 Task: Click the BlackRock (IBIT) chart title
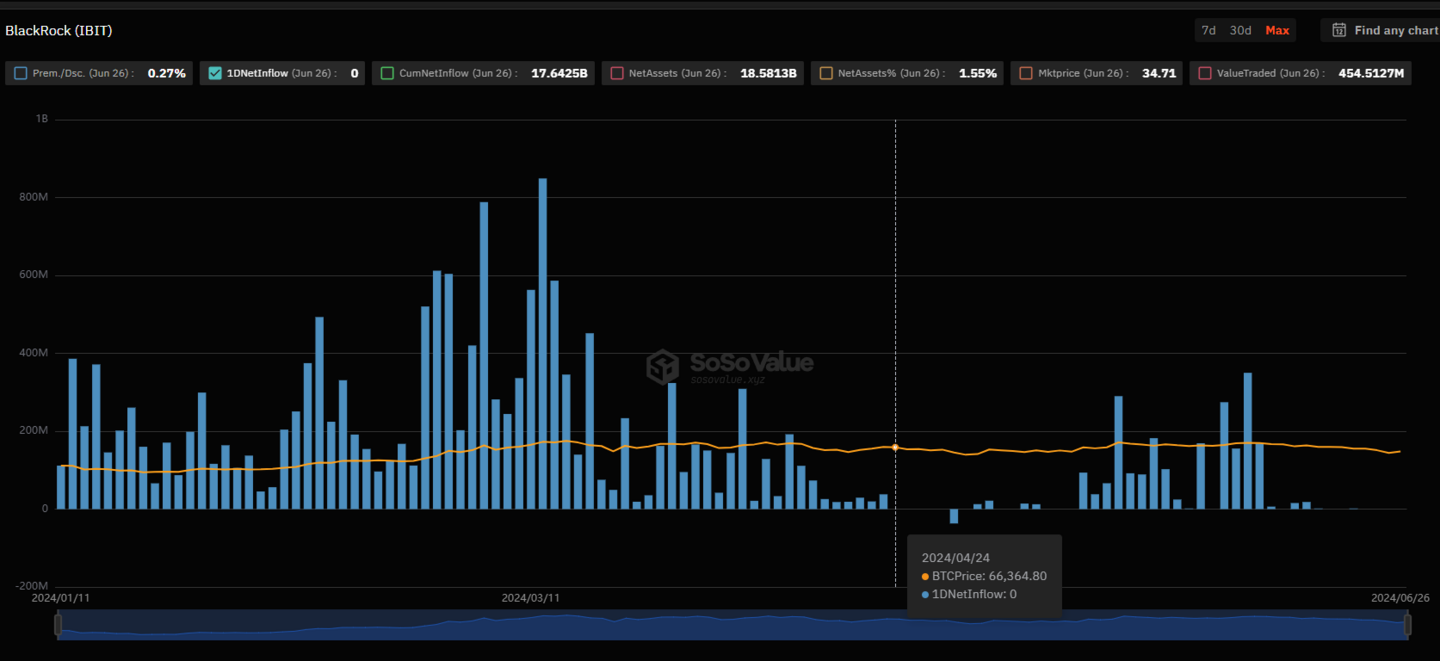[x=59, y=31]
